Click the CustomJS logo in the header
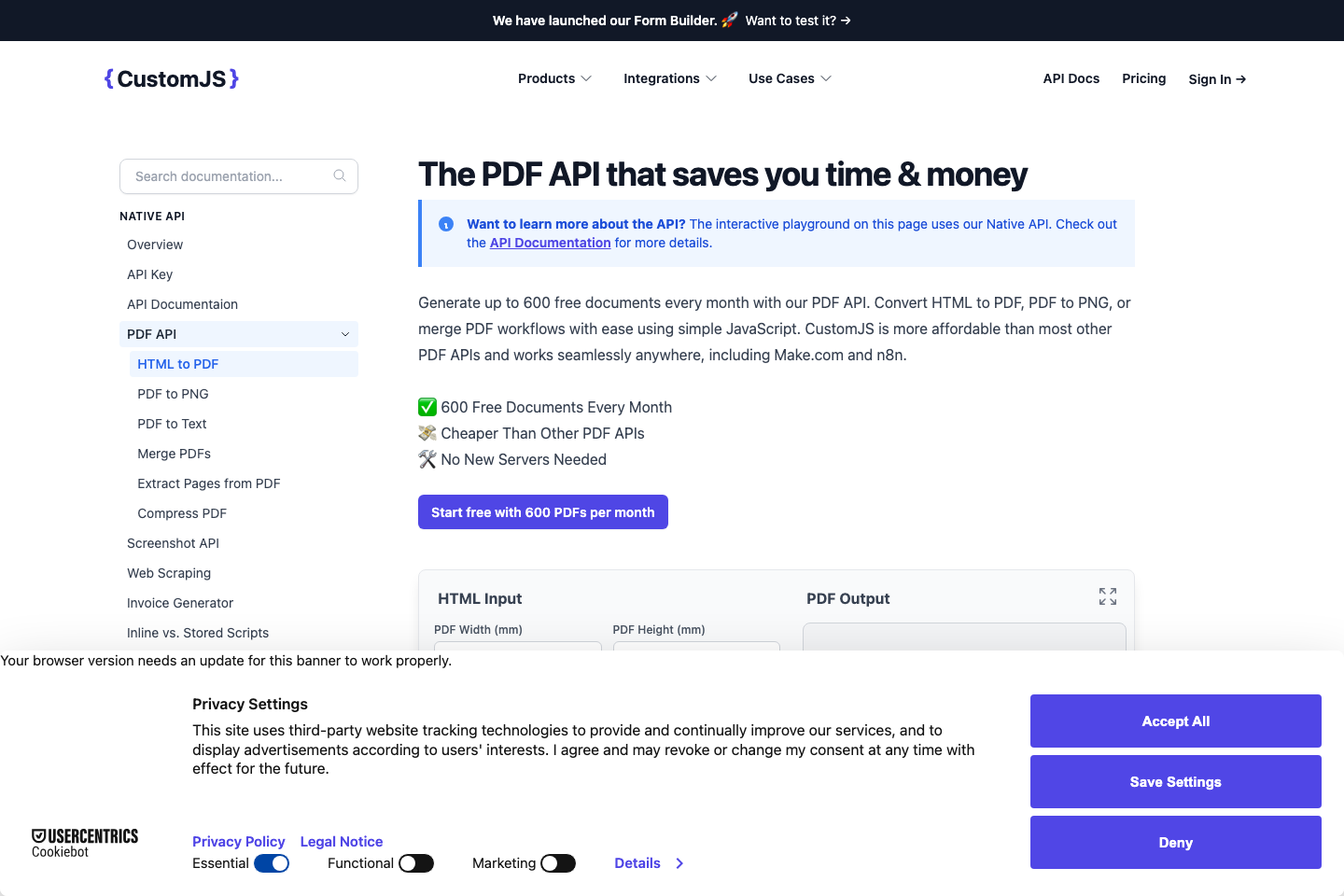The width and height of the screenshot is (1344, 896). pos(171,78)
